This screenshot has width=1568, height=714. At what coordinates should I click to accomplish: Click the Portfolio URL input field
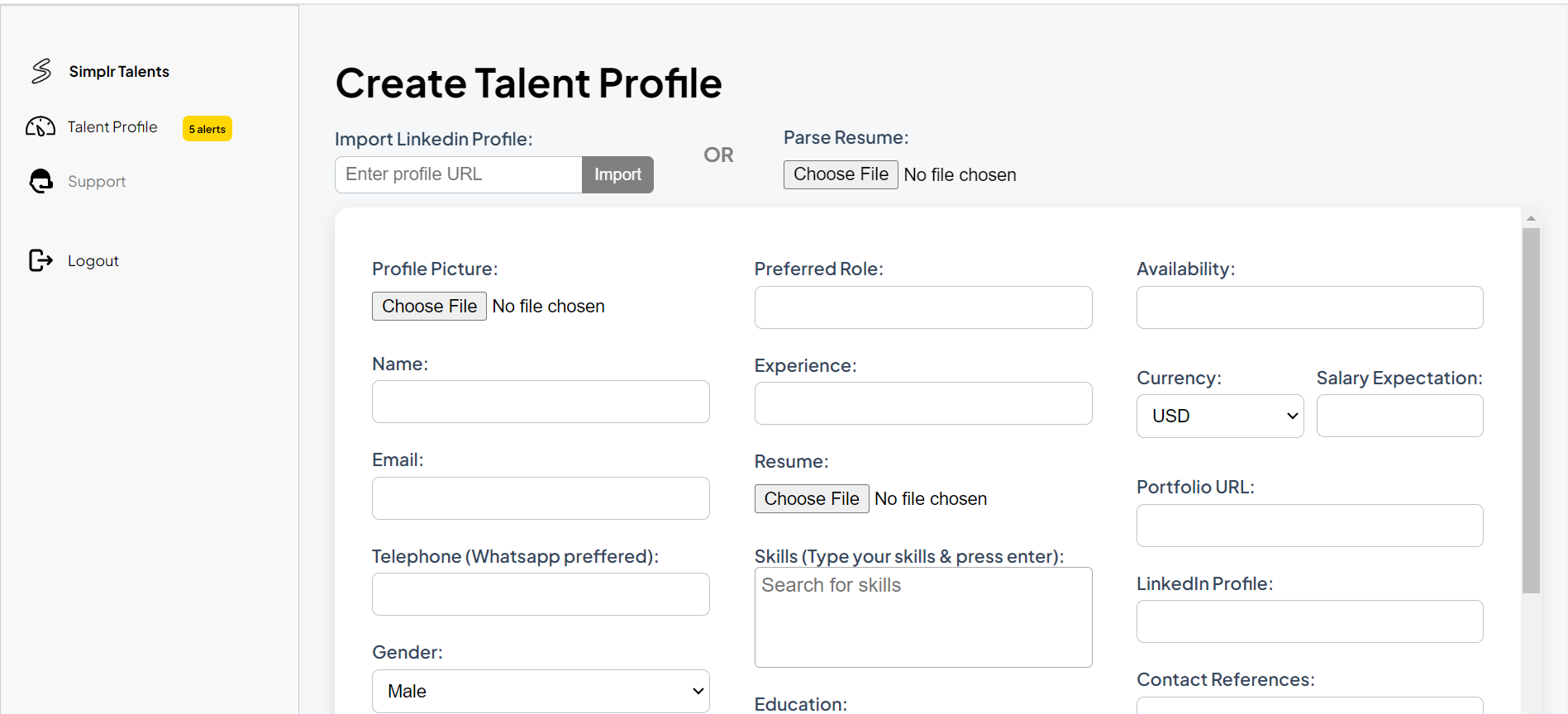pyautogui.click(x=1309, y=526)
